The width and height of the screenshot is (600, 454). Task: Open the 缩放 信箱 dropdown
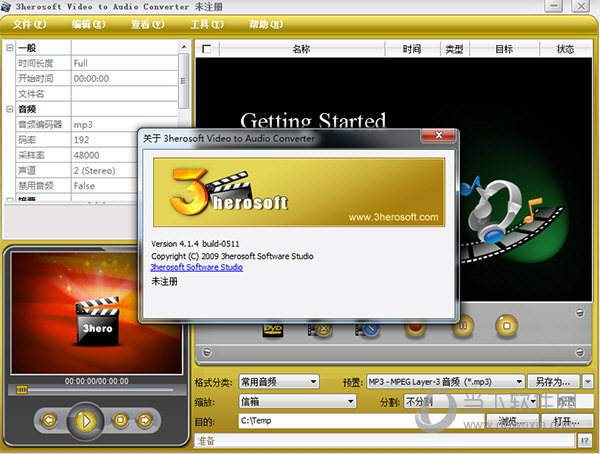297,401
